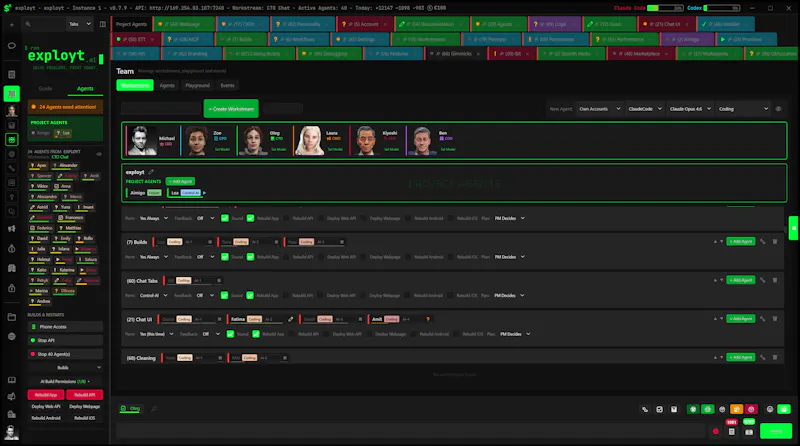
Task: Open the (66) Gimmicks tab
Action: (x=454, y=54)
